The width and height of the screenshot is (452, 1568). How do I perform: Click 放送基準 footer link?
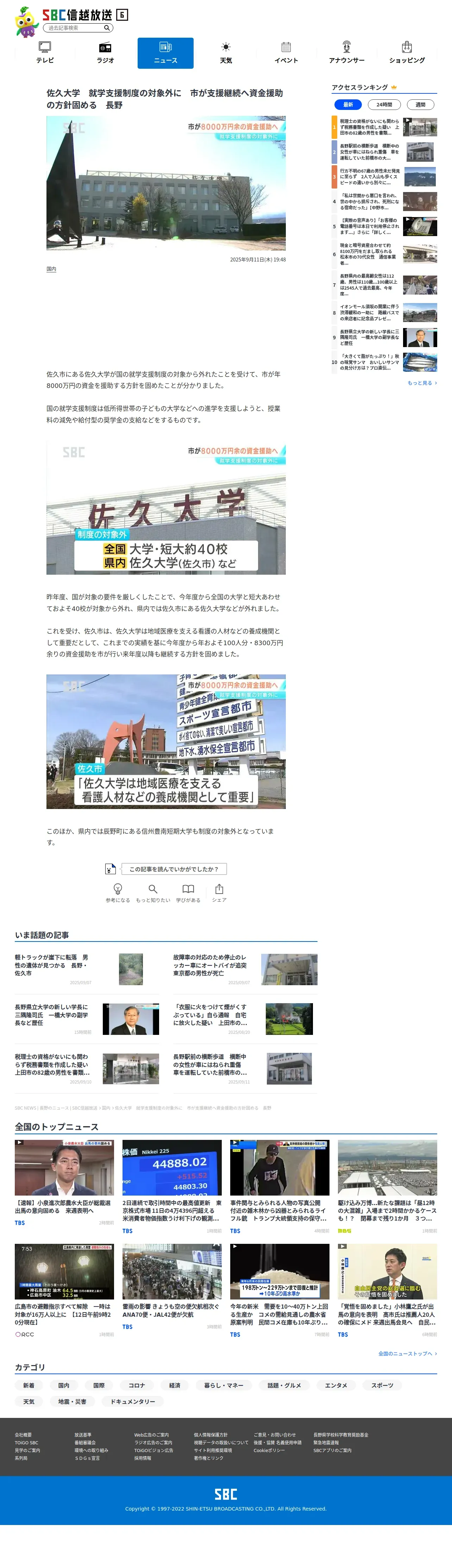[x=83, y=1435]
